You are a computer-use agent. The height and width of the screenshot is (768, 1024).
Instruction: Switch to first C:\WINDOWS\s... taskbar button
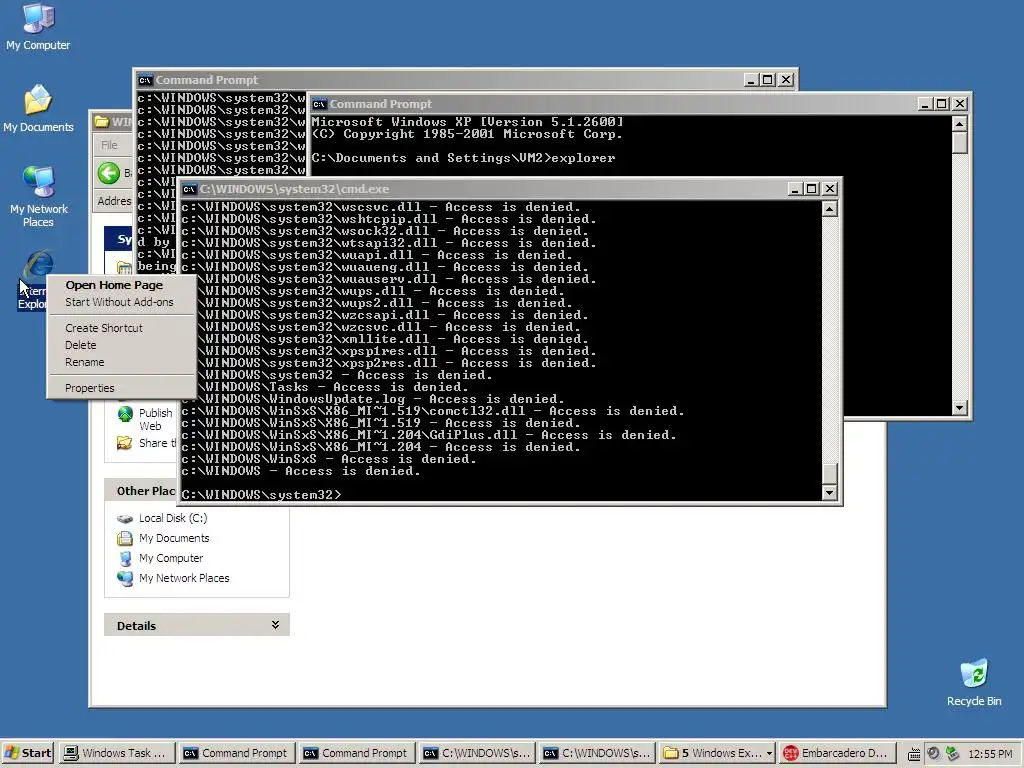477,753
